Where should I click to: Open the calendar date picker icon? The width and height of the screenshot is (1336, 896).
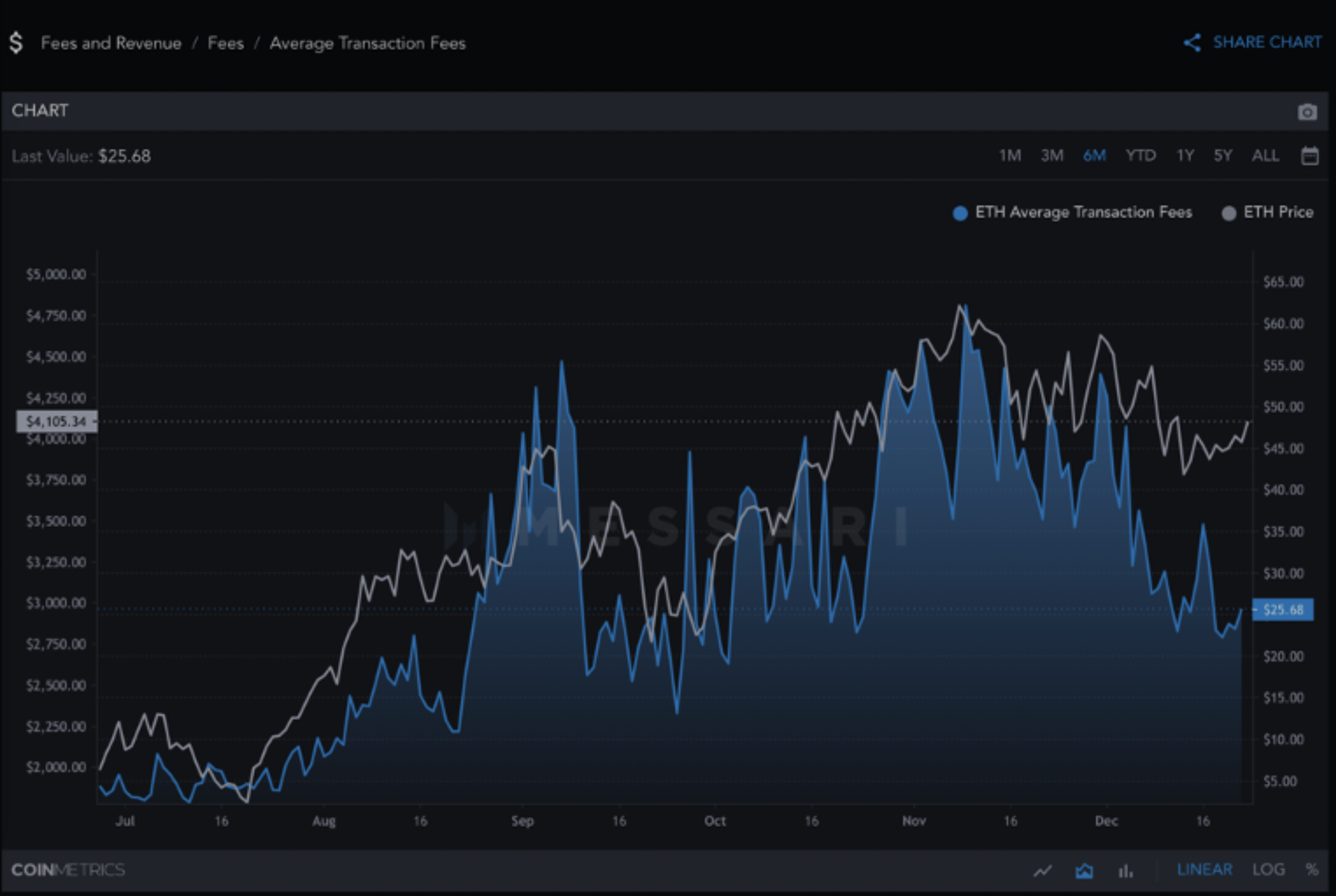(1309, 156)
